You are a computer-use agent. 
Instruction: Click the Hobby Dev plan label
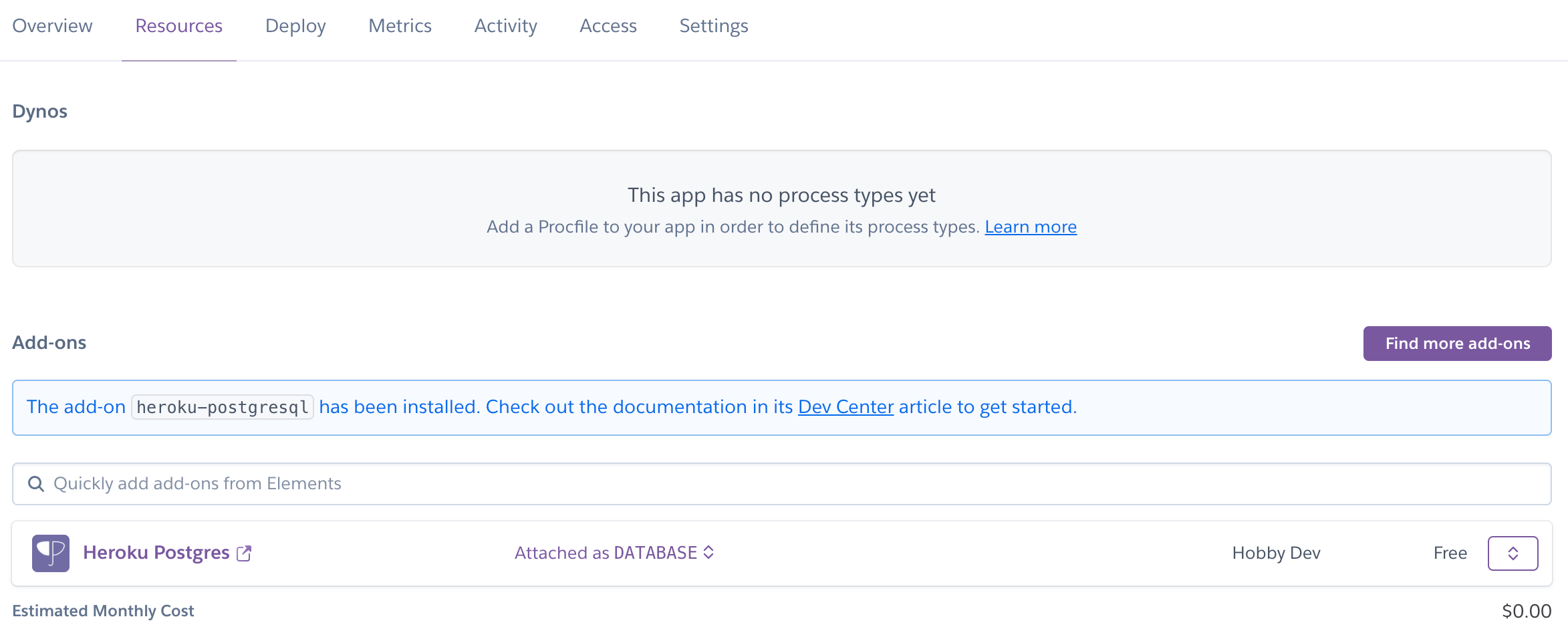1276,553
